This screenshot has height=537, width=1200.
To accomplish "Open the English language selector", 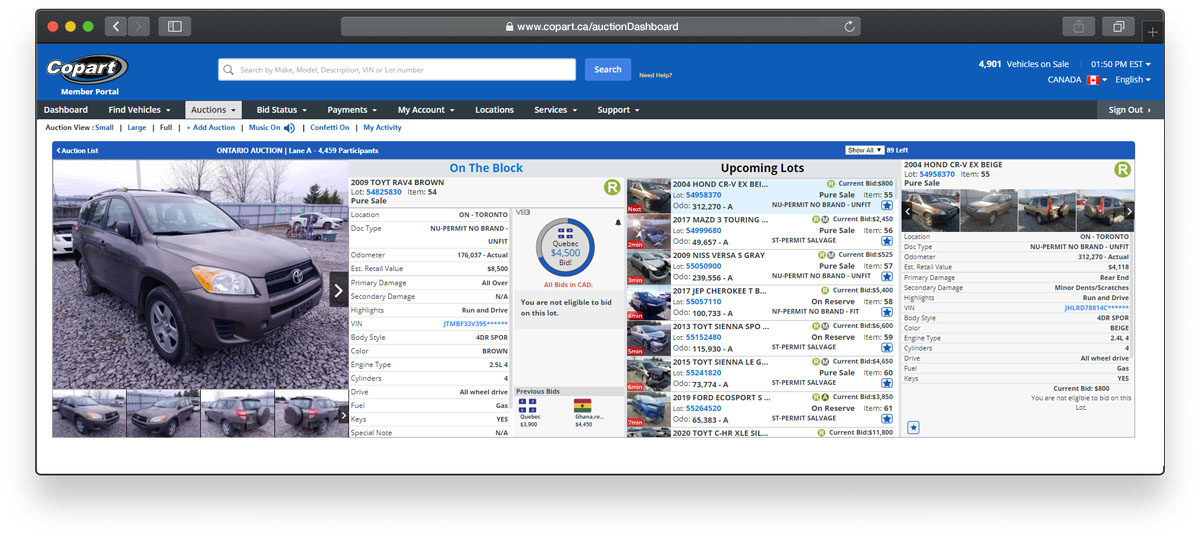I will pos(1132,80).
